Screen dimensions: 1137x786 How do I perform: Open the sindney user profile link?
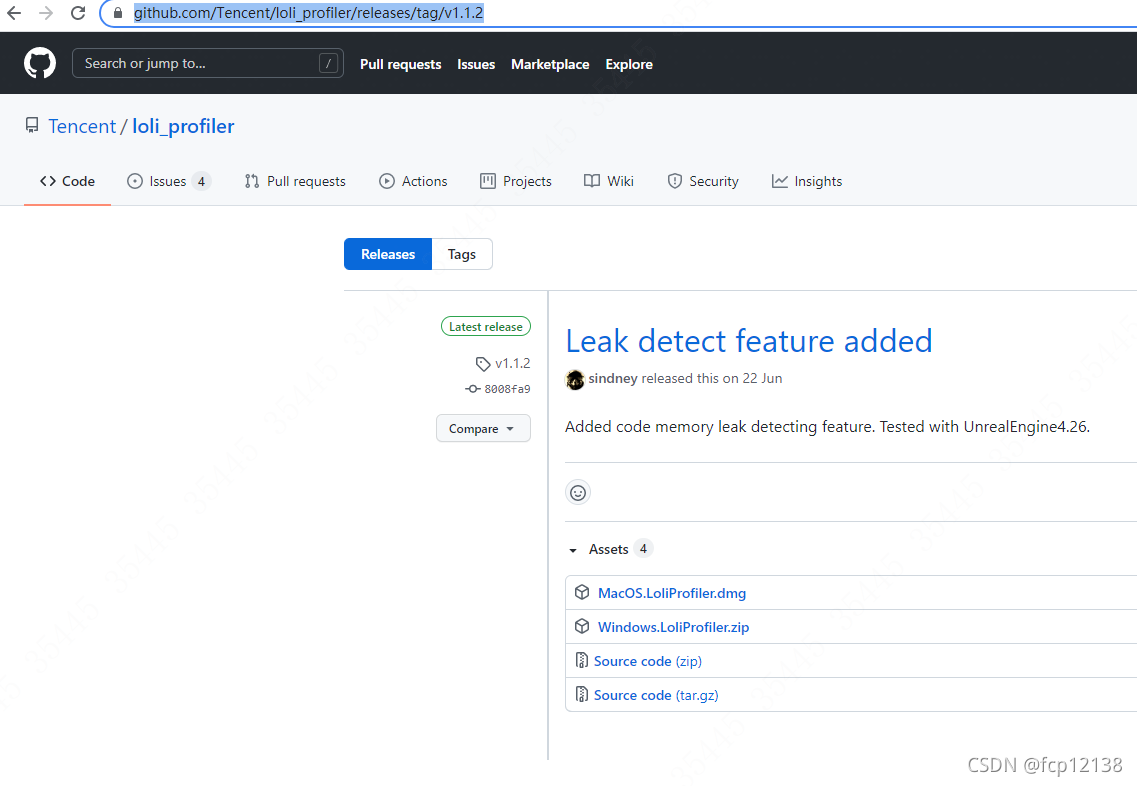[613, 378]
